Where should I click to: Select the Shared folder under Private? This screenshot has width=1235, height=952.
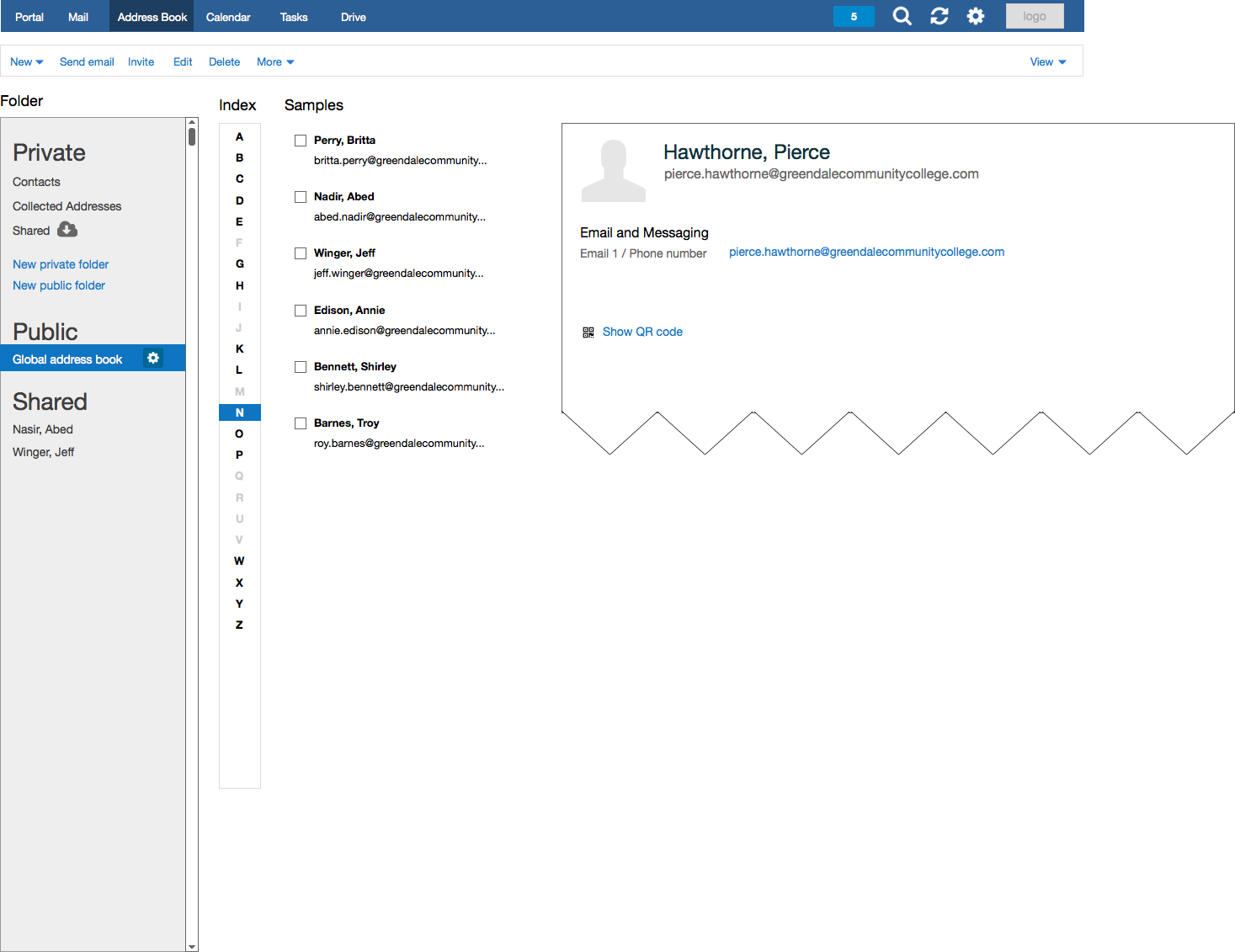point(31,231)
